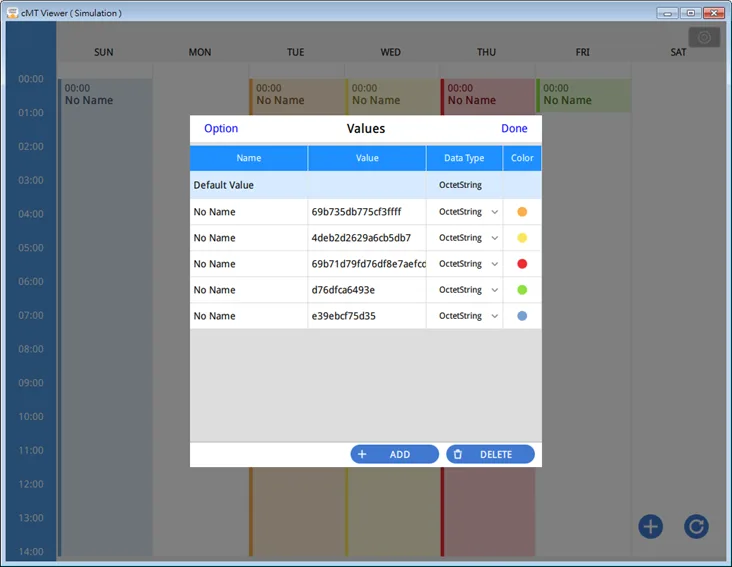Click Done to close Values dialog
The height and width of the screenshot is (567, 732).
(514, 128)
